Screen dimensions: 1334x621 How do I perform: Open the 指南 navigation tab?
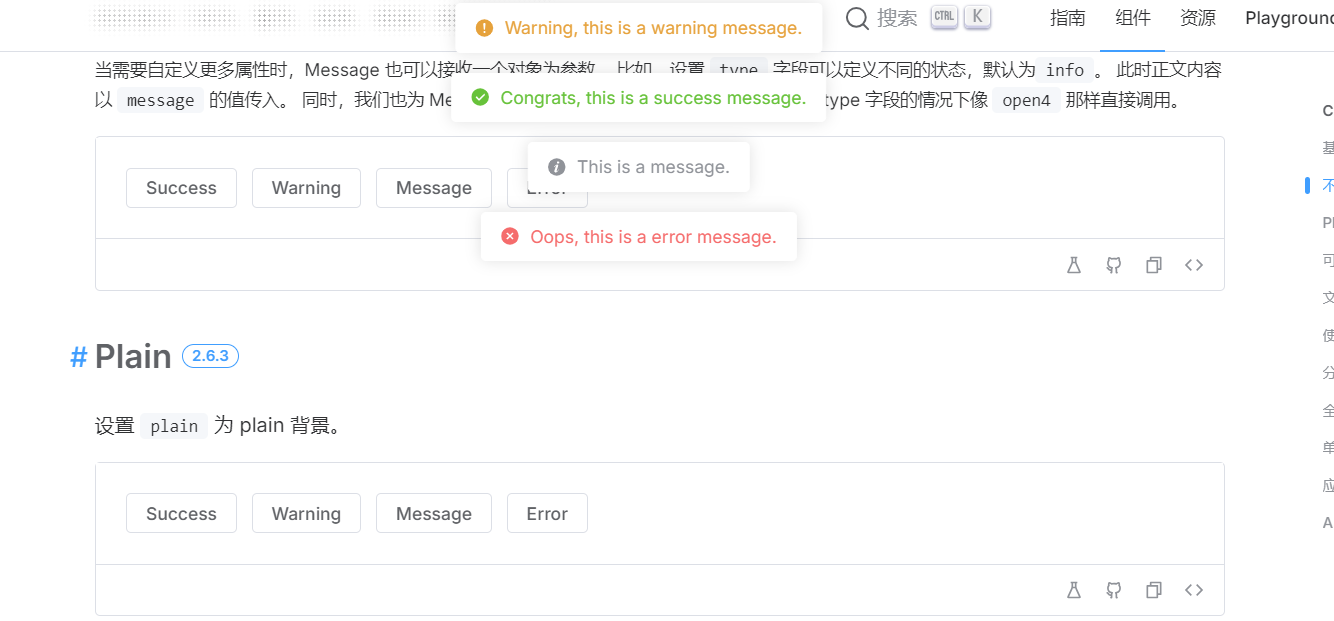tap(1068, 18)
